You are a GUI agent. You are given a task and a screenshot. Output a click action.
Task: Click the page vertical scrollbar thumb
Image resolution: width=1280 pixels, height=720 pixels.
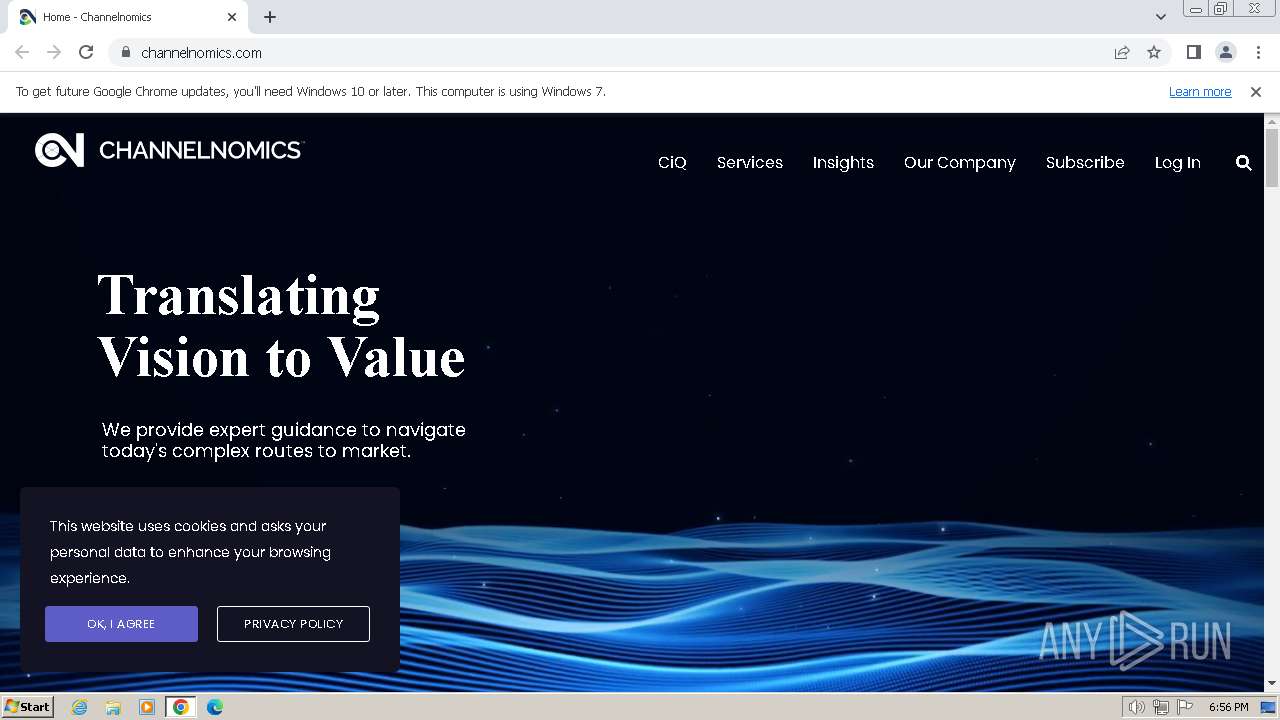coord(1271,158)
